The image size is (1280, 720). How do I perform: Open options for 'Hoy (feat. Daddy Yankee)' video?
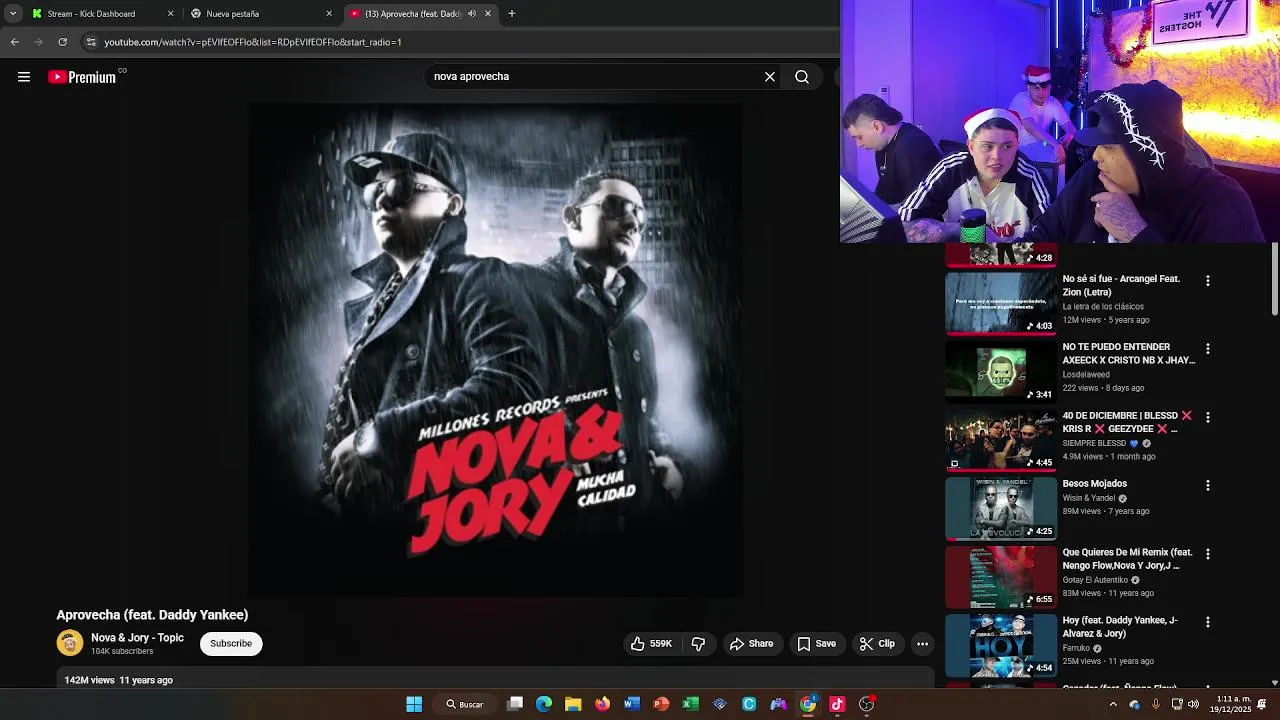[x=1208, y=622]
